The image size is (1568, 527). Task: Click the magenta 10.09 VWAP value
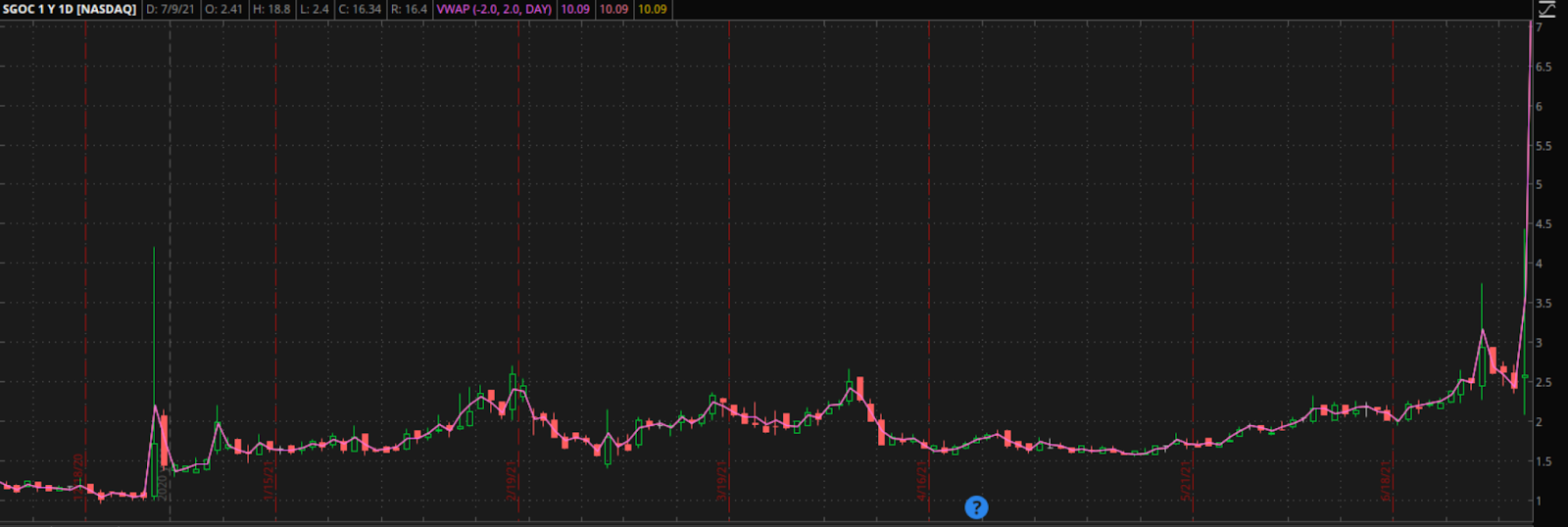pyautogui.click(x=575, y=9)
